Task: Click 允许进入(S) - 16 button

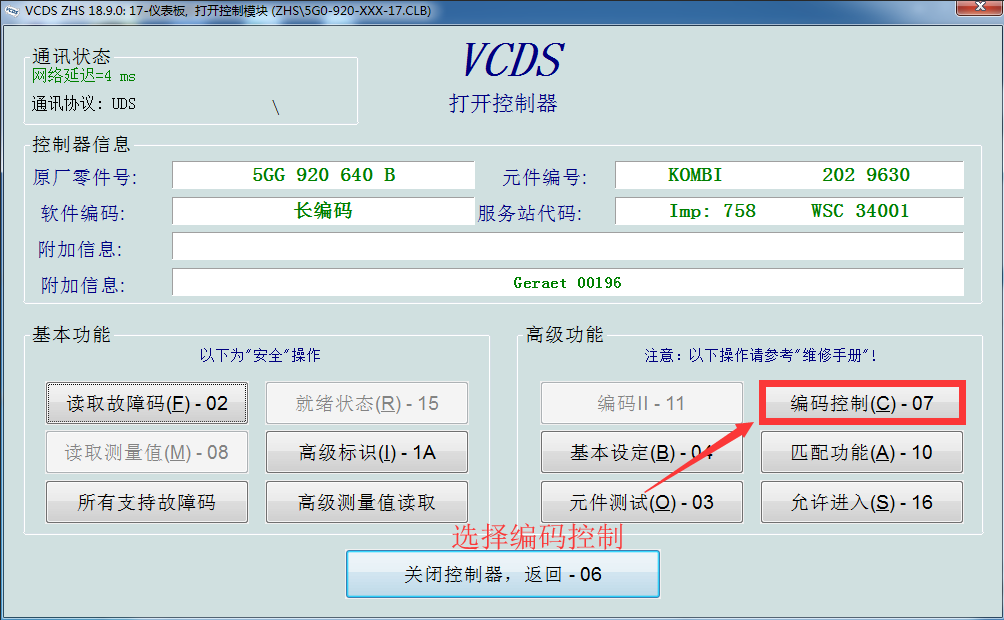Action: tap(862, 502)
